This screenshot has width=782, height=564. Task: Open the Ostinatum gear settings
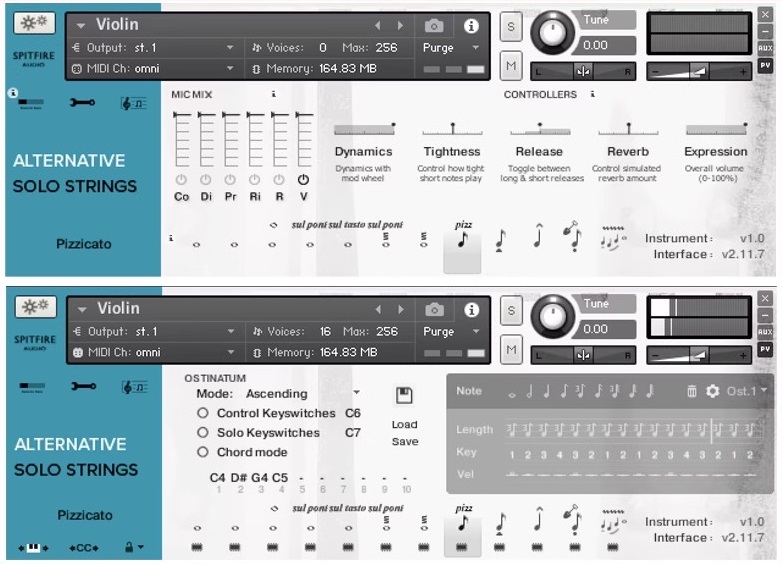(x=712, y=391)
